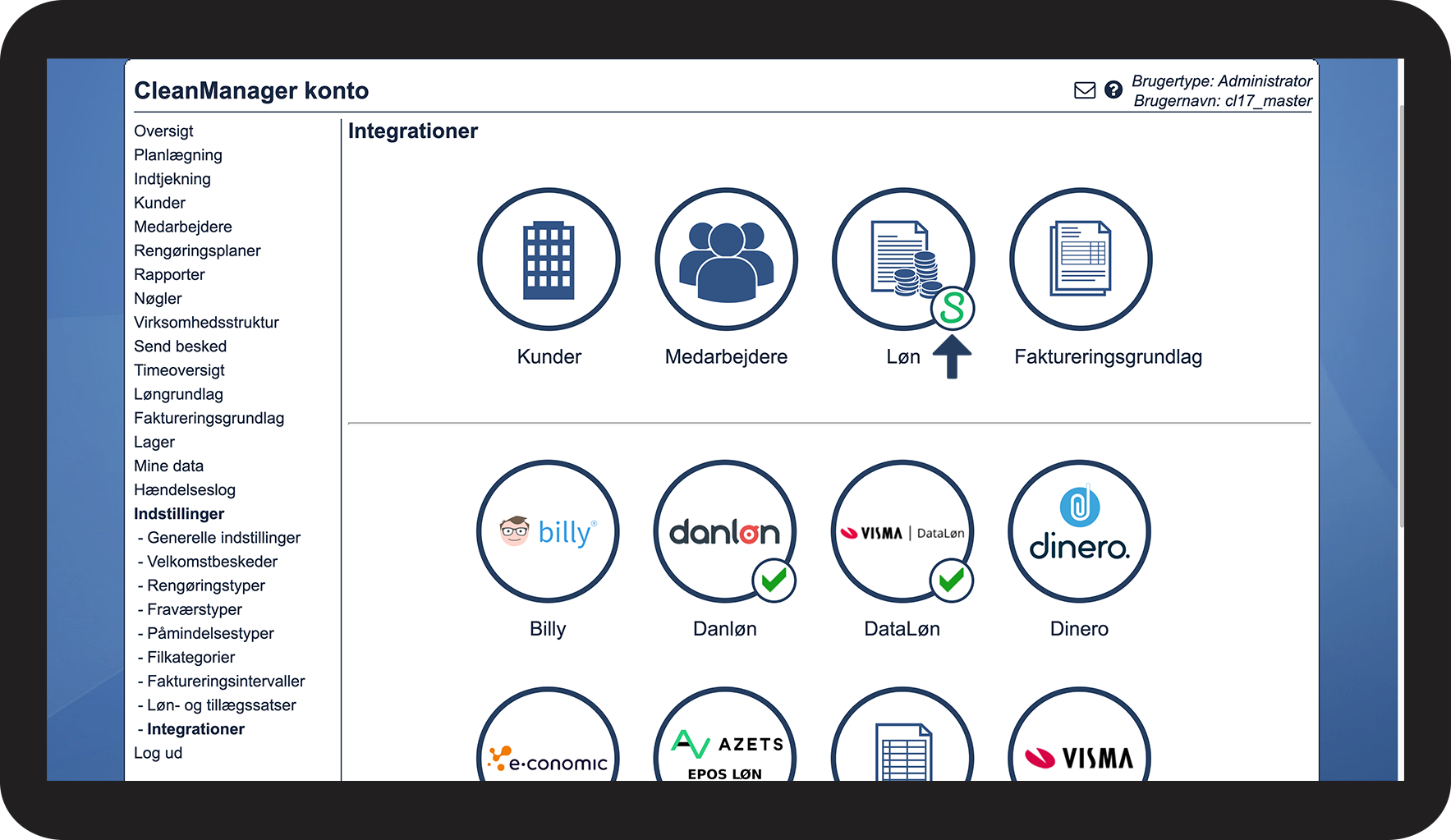Click the Danløn caption below its logo
1451x840 pixels.
pos(725,629)
